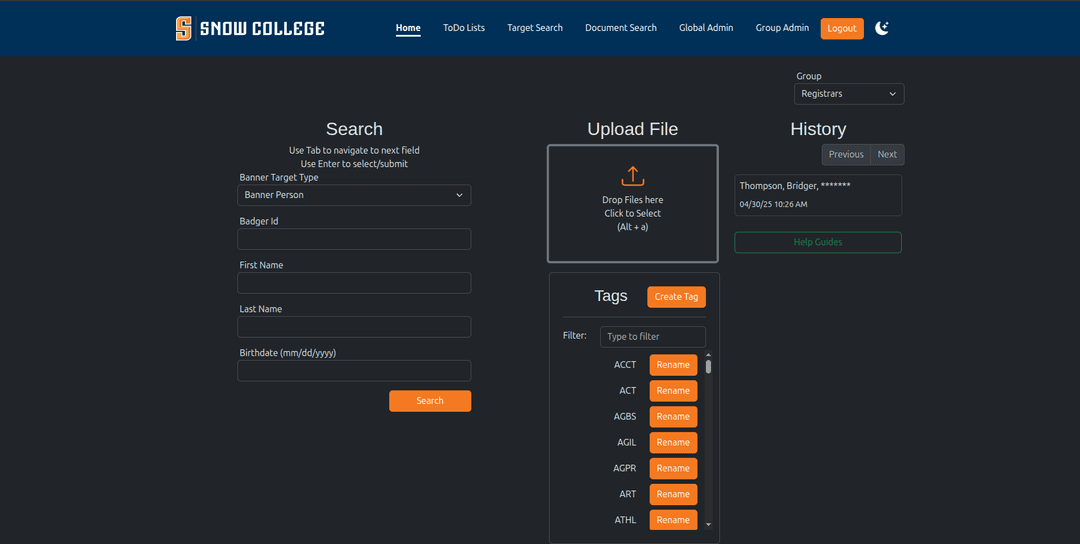Toggle dark mode moon icon

(882, 28)
